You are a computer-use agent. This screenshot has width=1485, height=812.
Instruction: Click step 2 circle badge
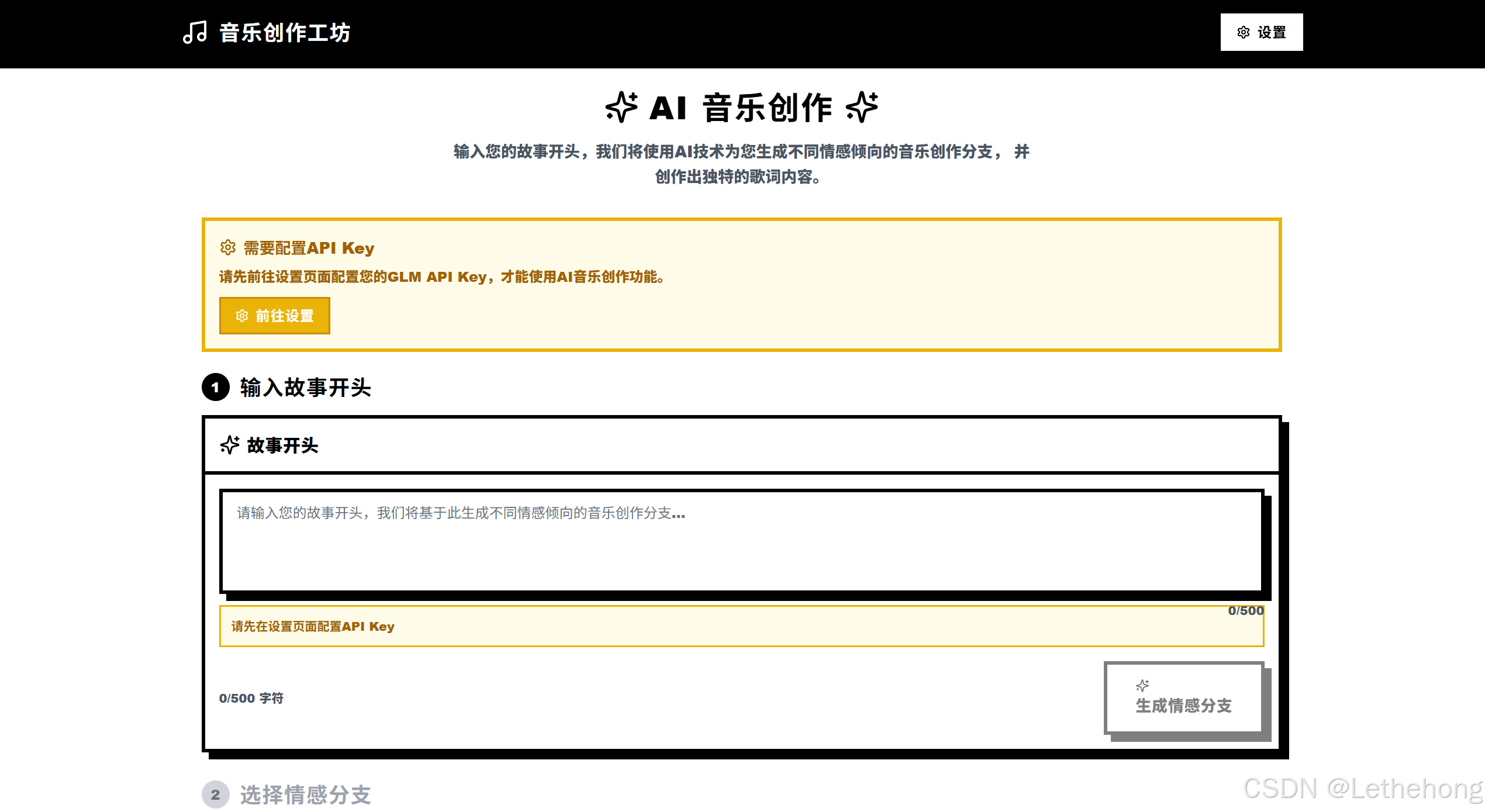[x=215, y=794]
